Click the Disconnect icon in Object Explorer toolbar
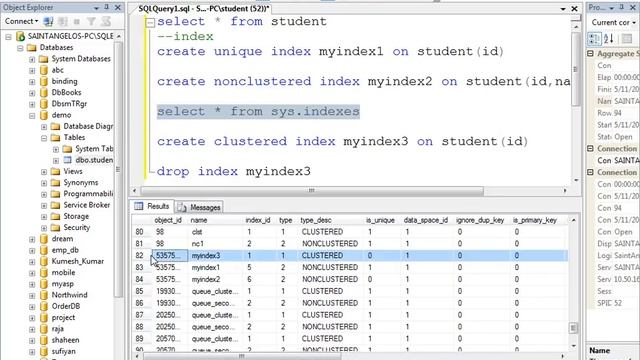 click(x=62, y=21)
